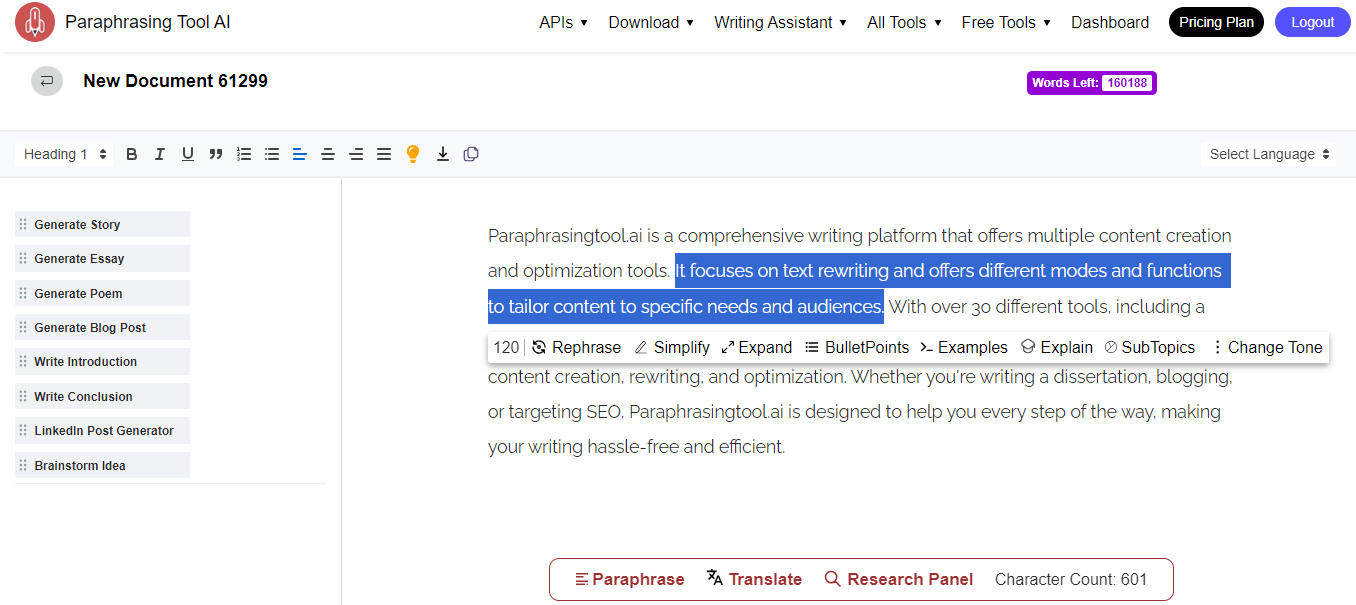This screenshot has width=1356, height=605.
Task: Select Generate Story in the sidebar
Action: 102,225
